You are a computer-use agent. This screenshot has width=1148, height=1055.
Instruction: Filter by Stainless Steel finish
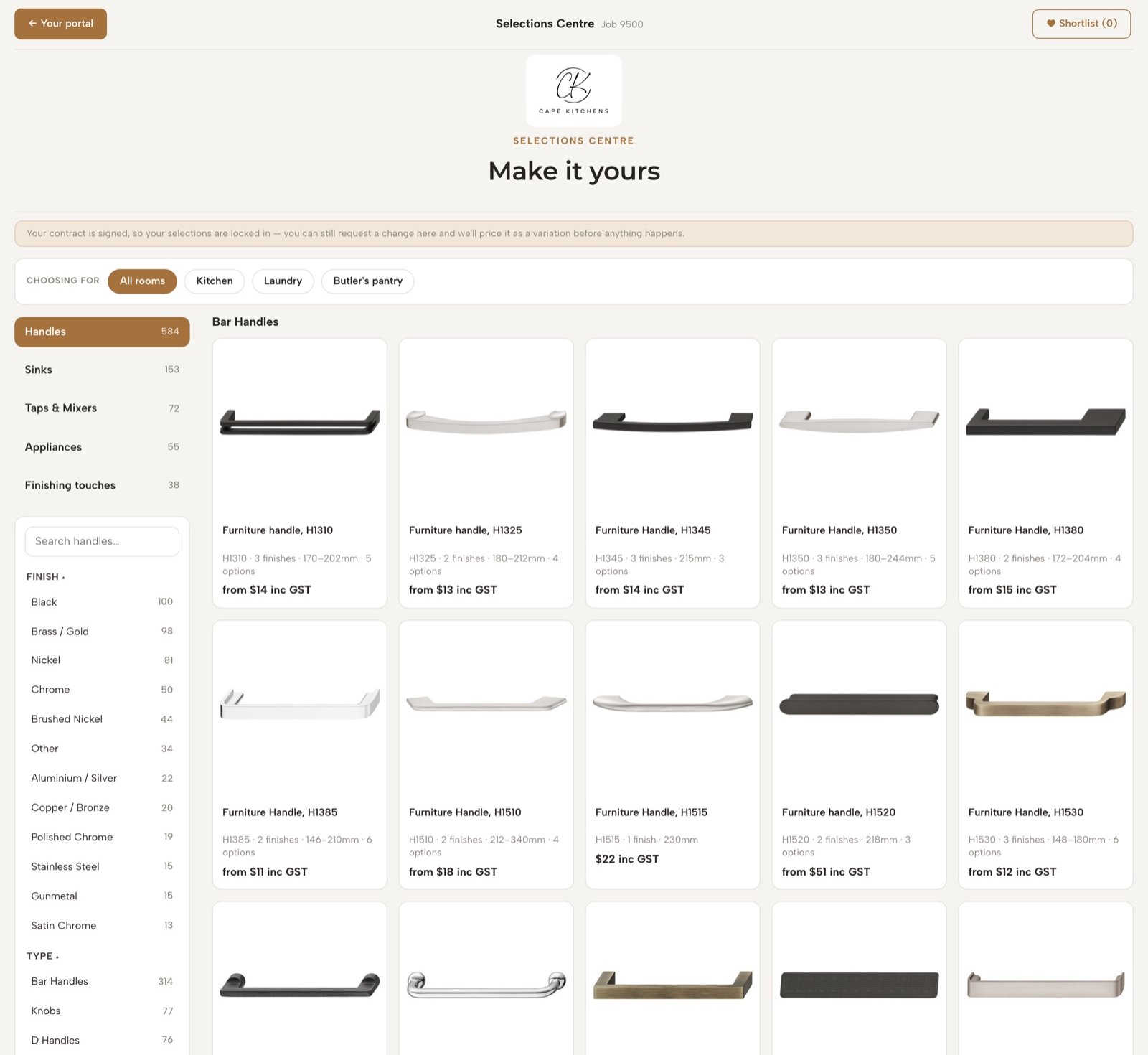[x=102, y=866]
